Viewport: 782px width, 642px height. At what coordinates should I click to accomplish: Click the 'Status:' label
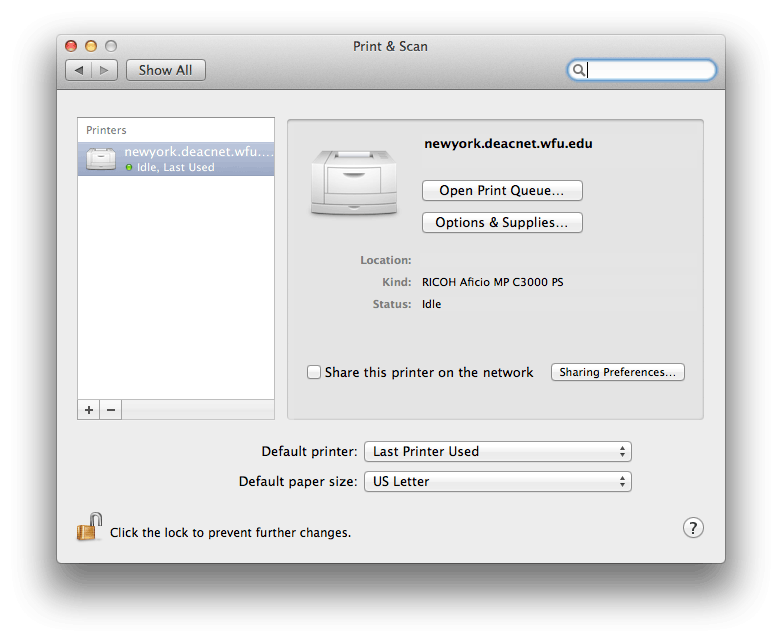[392, 304]
